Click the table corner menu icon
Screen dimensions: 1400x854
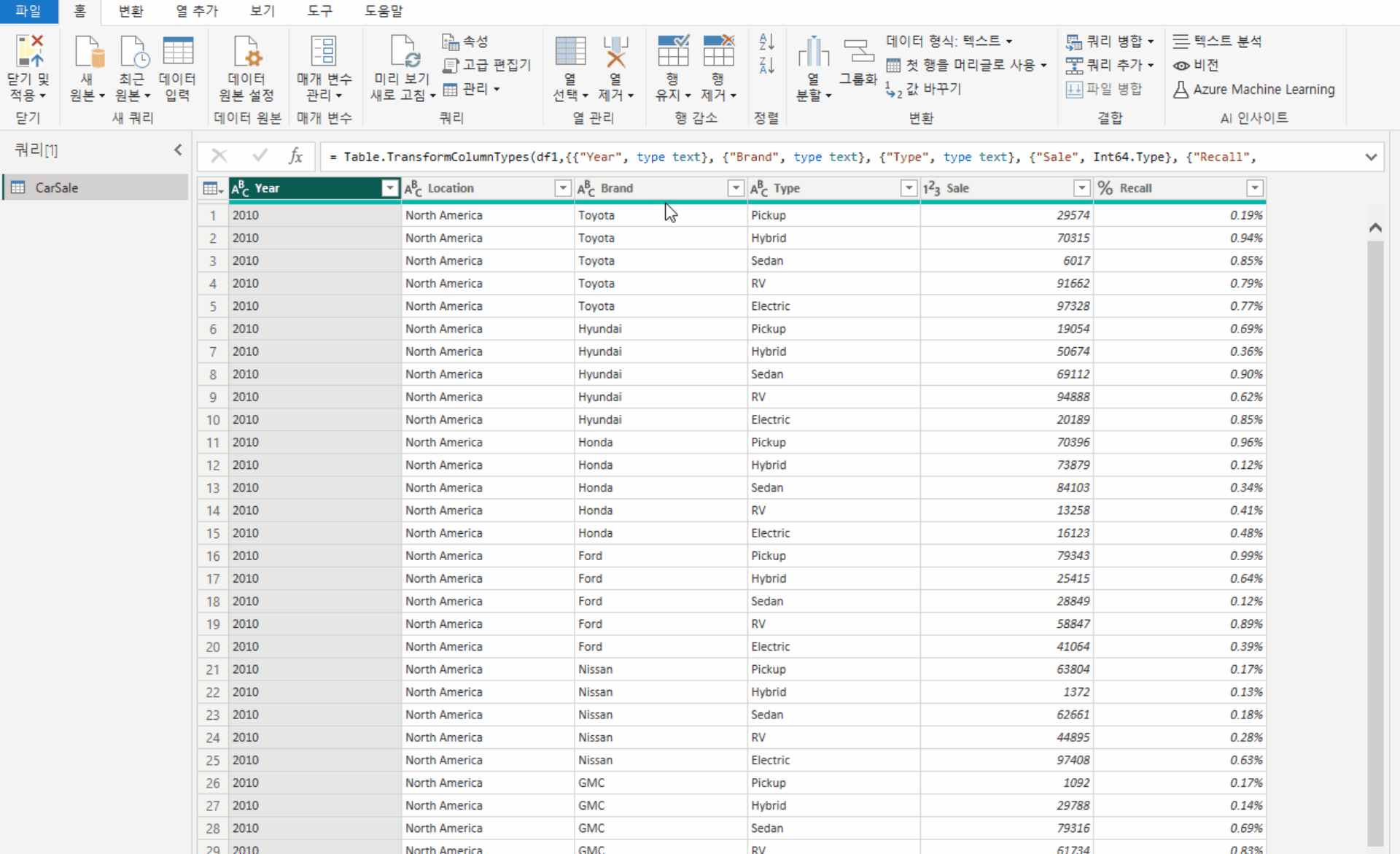pos(212,189)
